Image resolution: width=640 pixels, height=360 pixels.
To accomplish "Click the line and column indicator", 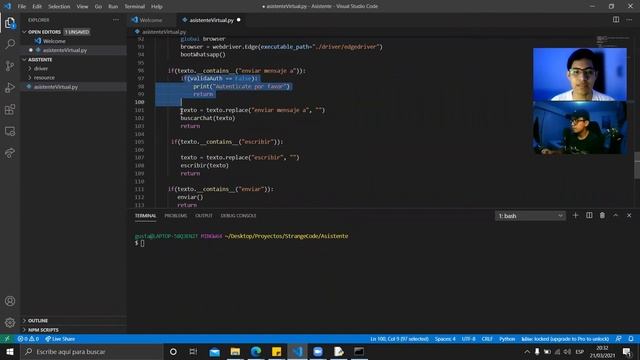I will [400, 339].
